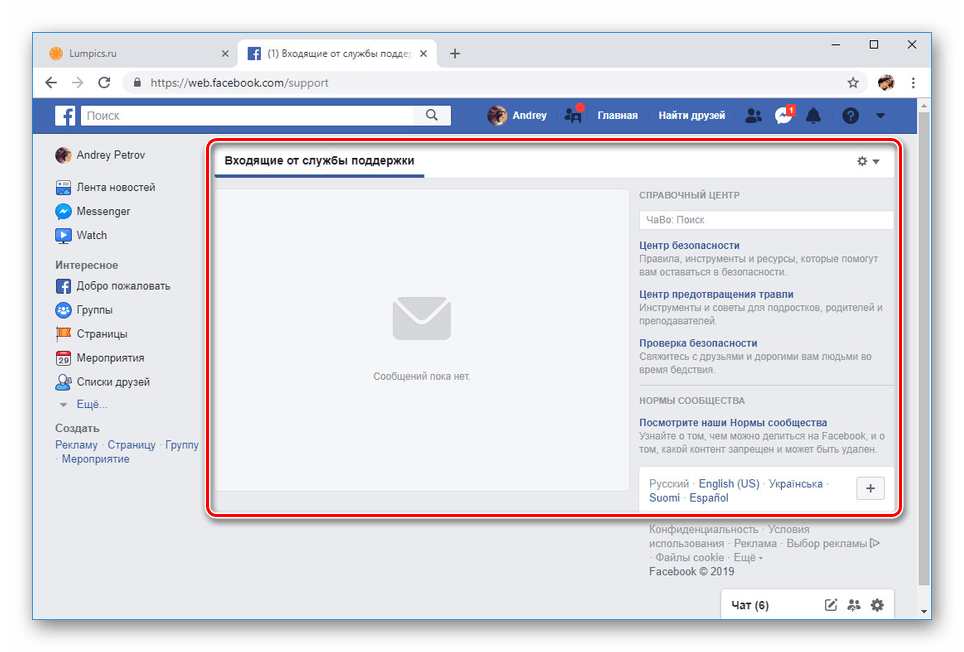Viewport: 964px width, 652px height.
Task: Expand the Ещё footer links dropdown
Action: point(748,557)
